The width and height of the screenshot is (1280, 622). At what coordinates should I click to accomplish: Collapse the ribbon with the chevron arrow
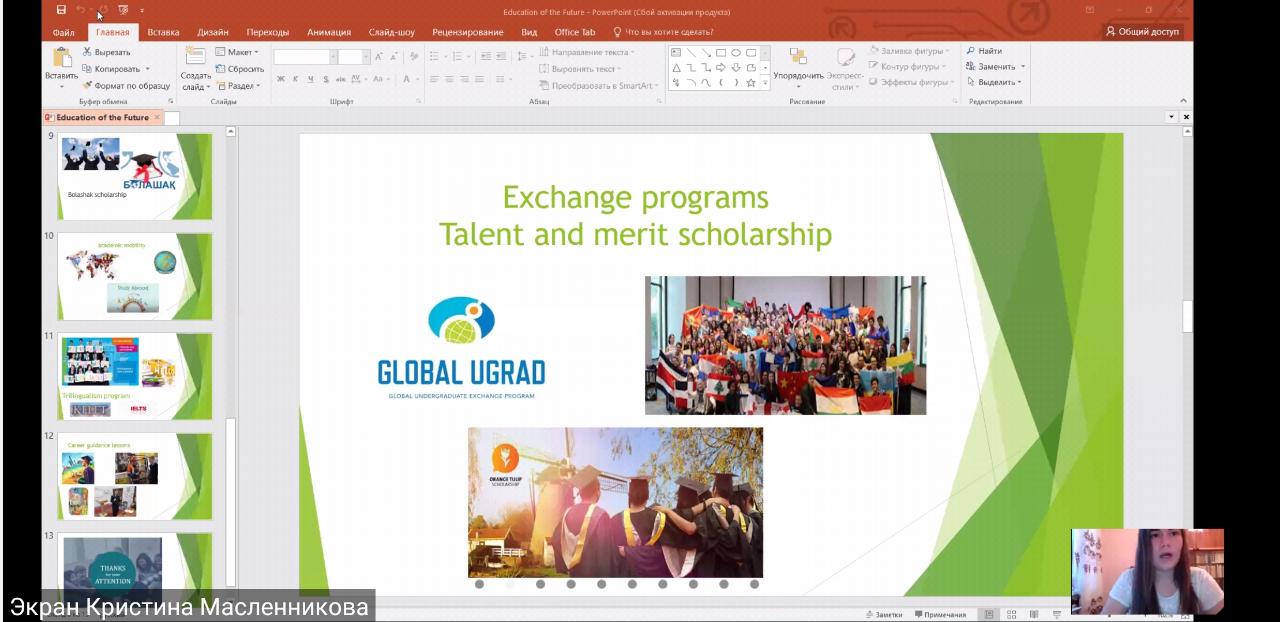(x=1184, y=101)
